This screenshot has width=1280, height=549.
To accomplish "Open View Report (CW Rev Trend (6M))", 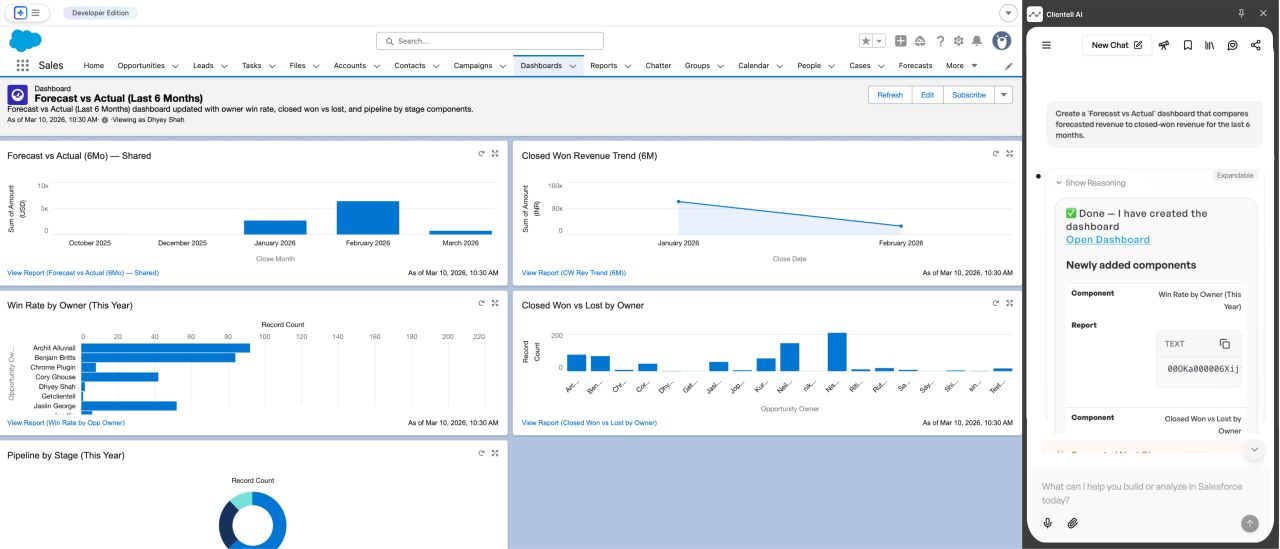I will pos(573,273).
